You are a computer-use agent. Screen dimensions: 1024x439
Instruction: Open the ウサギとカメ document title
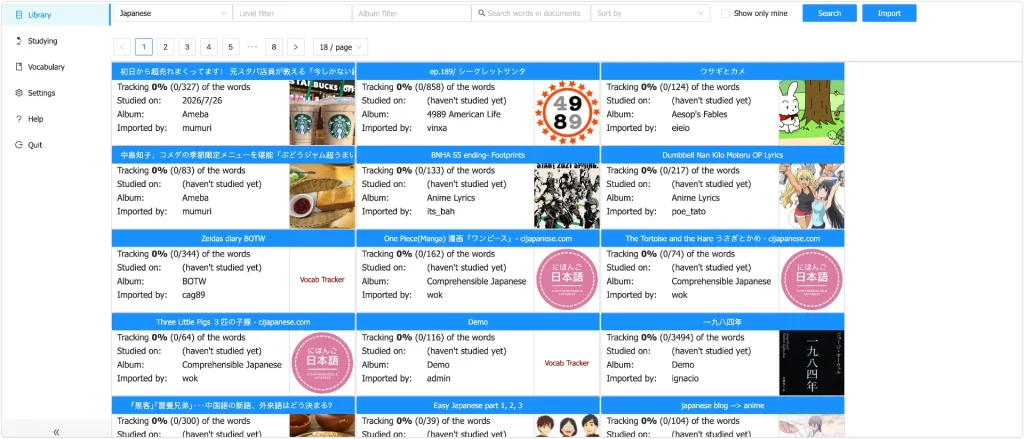[x=722, y=71]
